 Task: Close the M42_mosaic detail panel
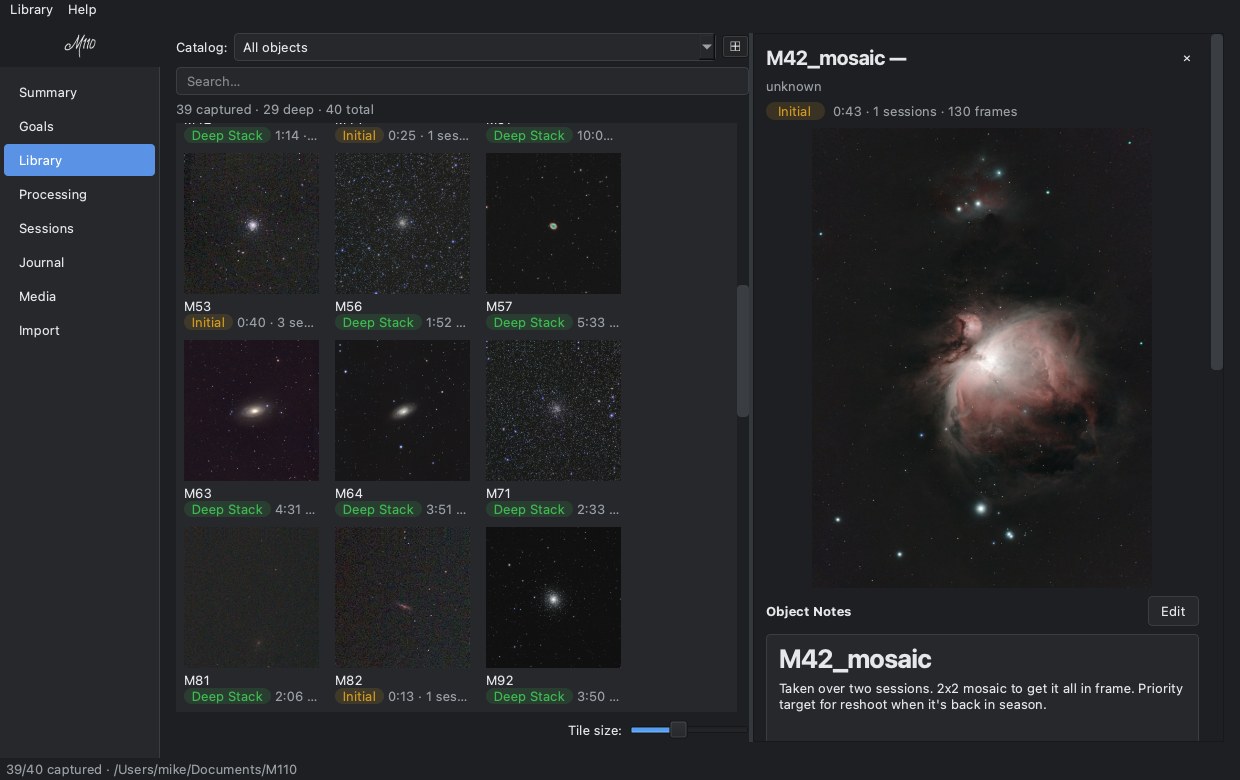point(1187,59)
